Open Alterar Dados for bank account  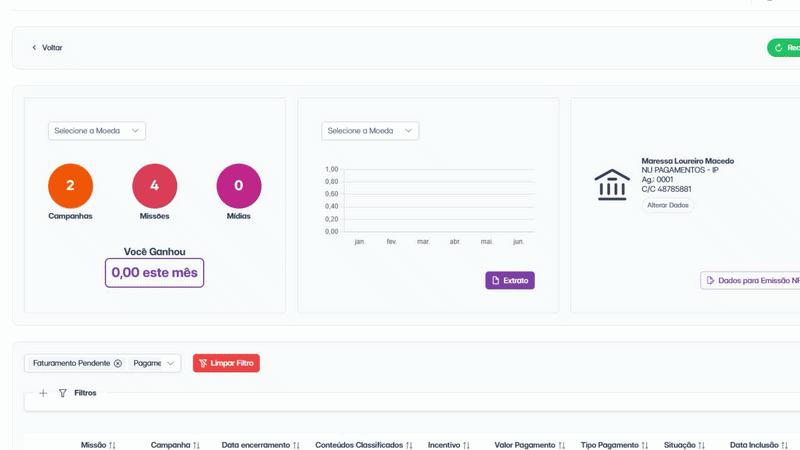tap(668, 205)
